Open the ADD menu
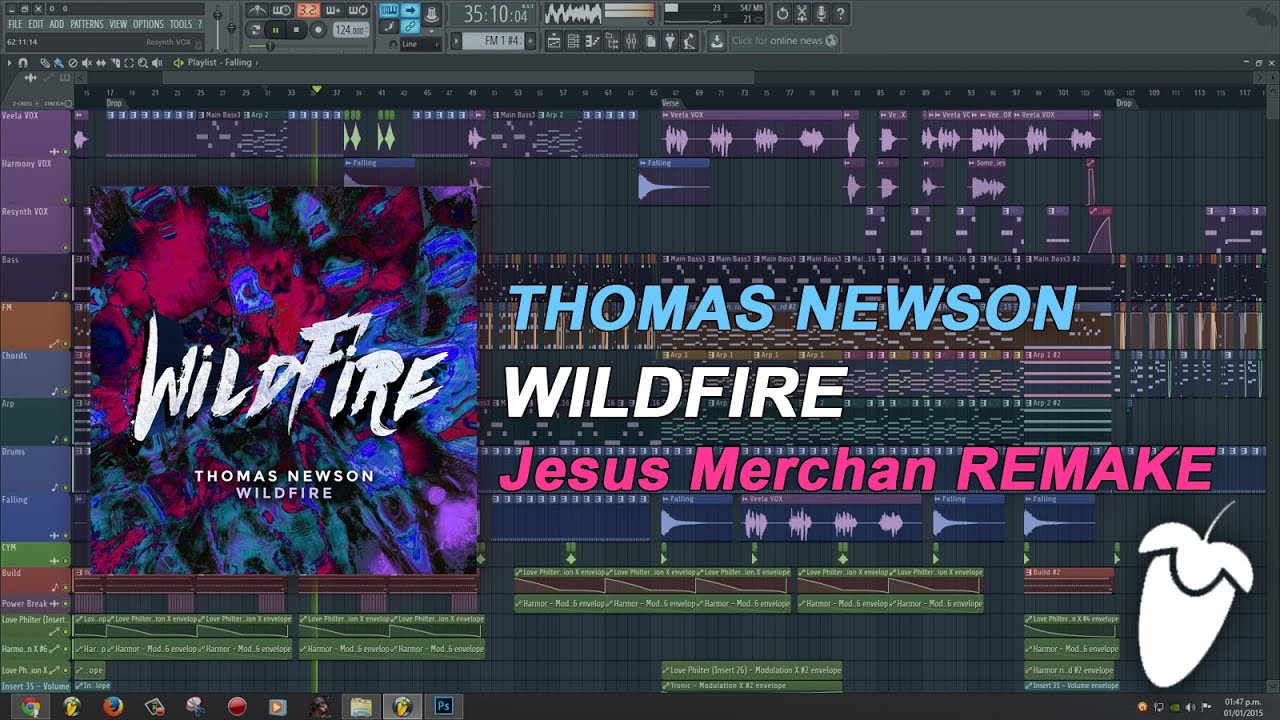 [57, 24]
